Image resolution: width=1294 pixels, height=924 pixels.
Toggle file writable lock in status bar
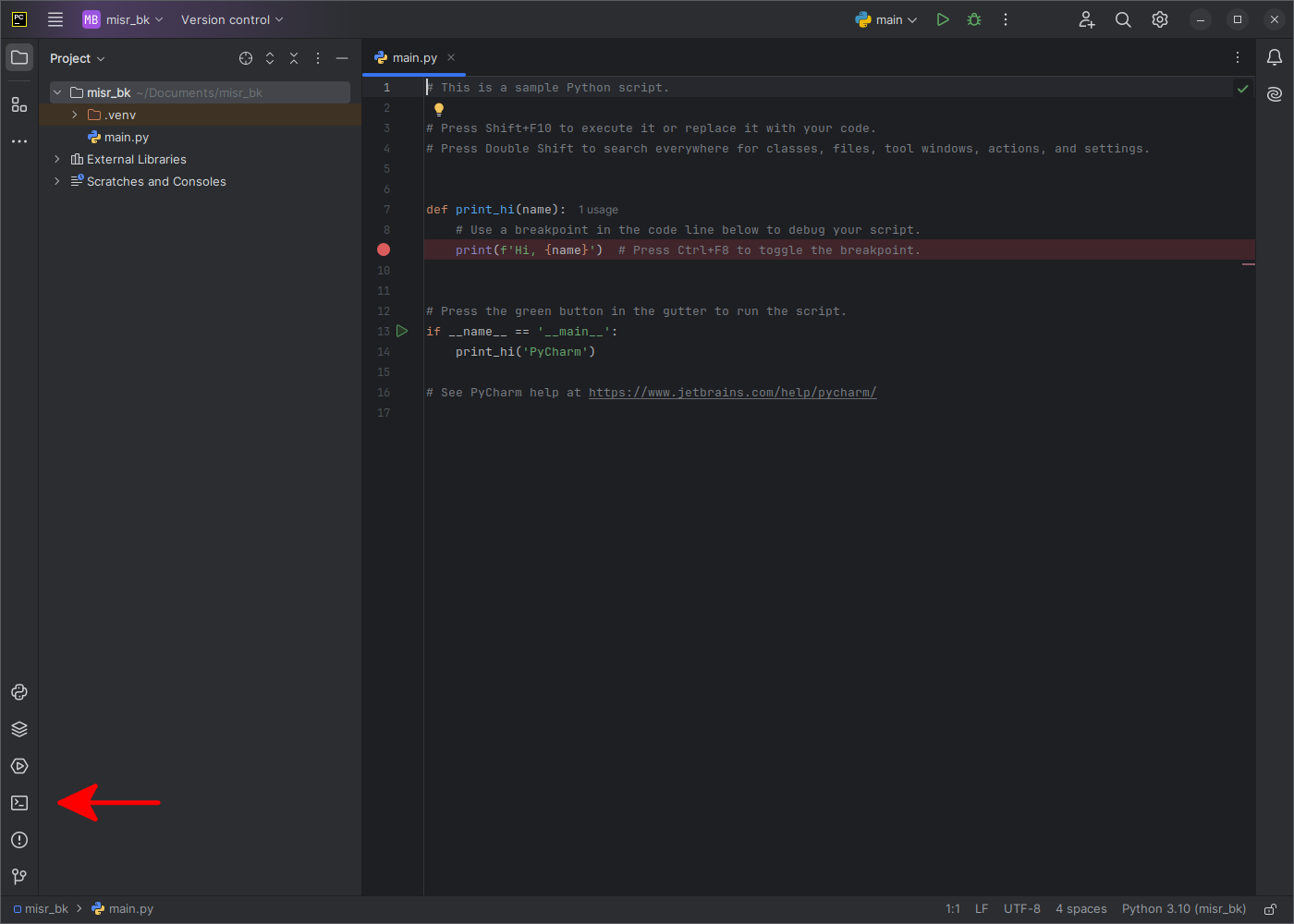click(x=1271, y=908)
